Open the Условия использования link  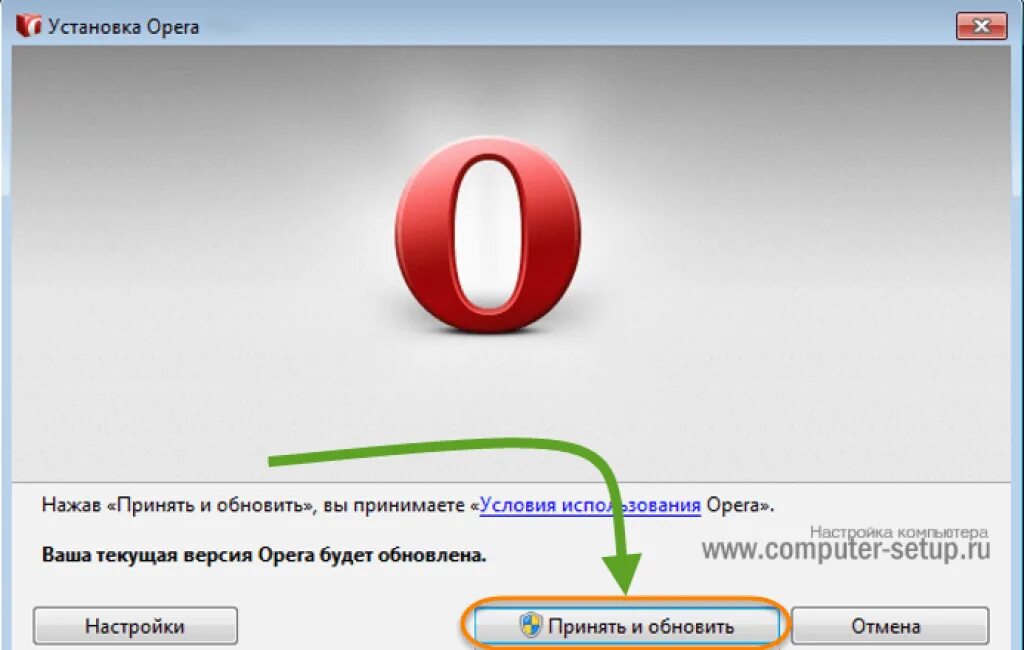[x=590, y=505]
